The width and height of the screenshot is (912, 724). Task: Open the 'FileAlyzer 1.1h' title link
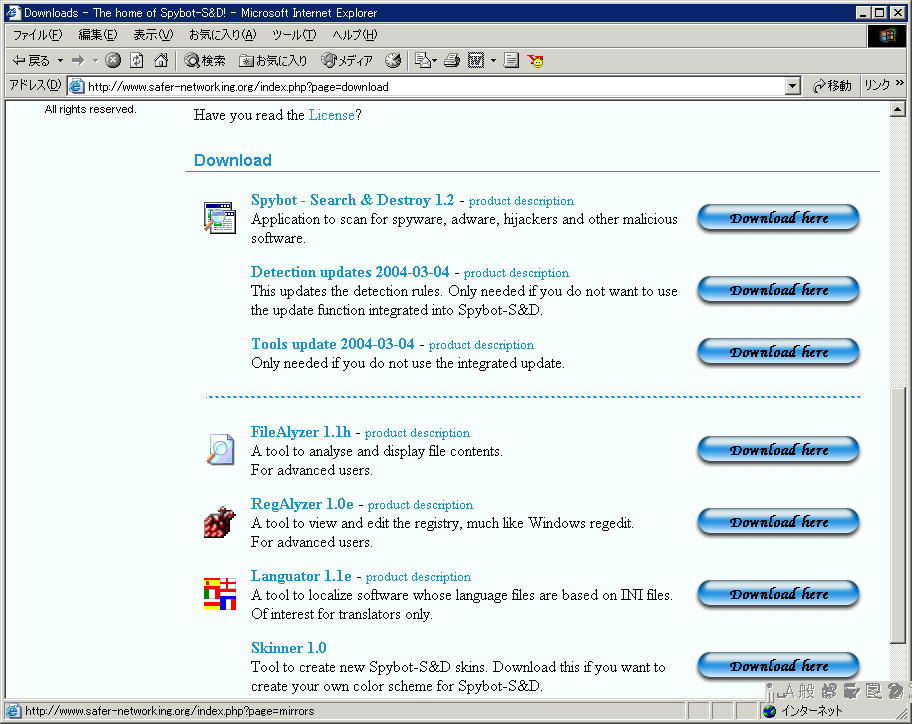(301, 432)
